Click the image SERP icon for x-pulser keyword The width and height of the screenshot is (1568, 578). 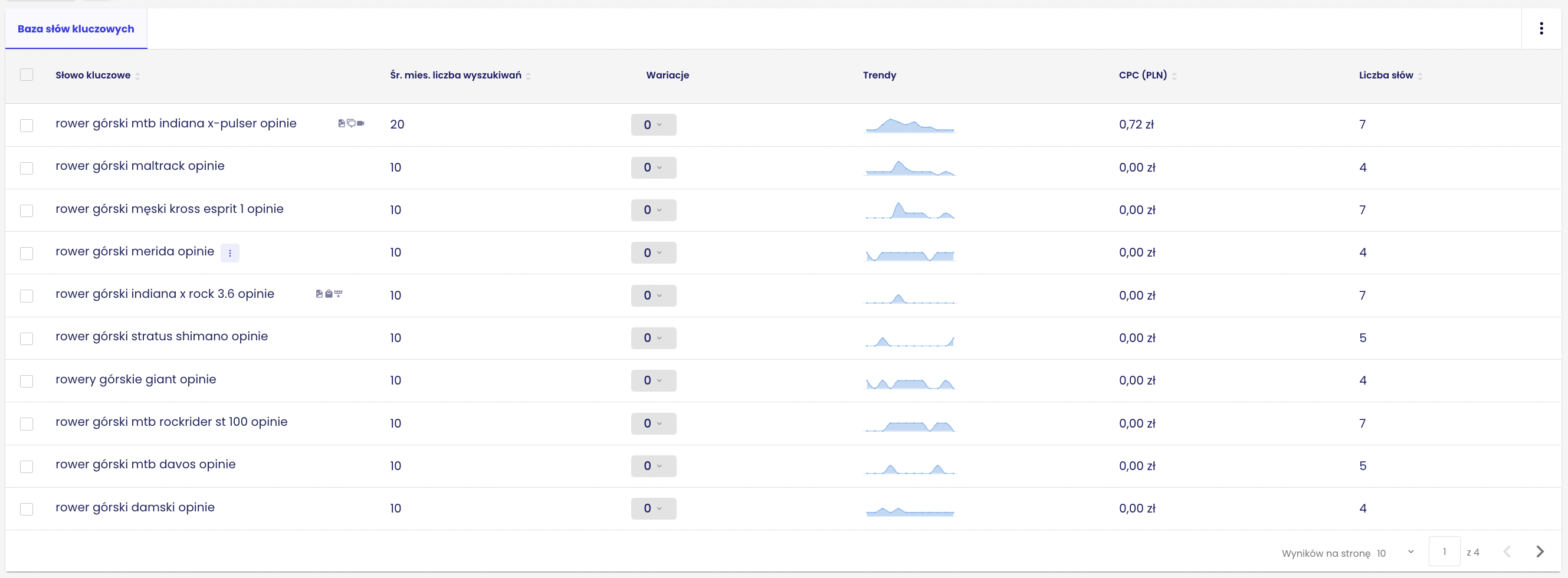click(342, 123)
